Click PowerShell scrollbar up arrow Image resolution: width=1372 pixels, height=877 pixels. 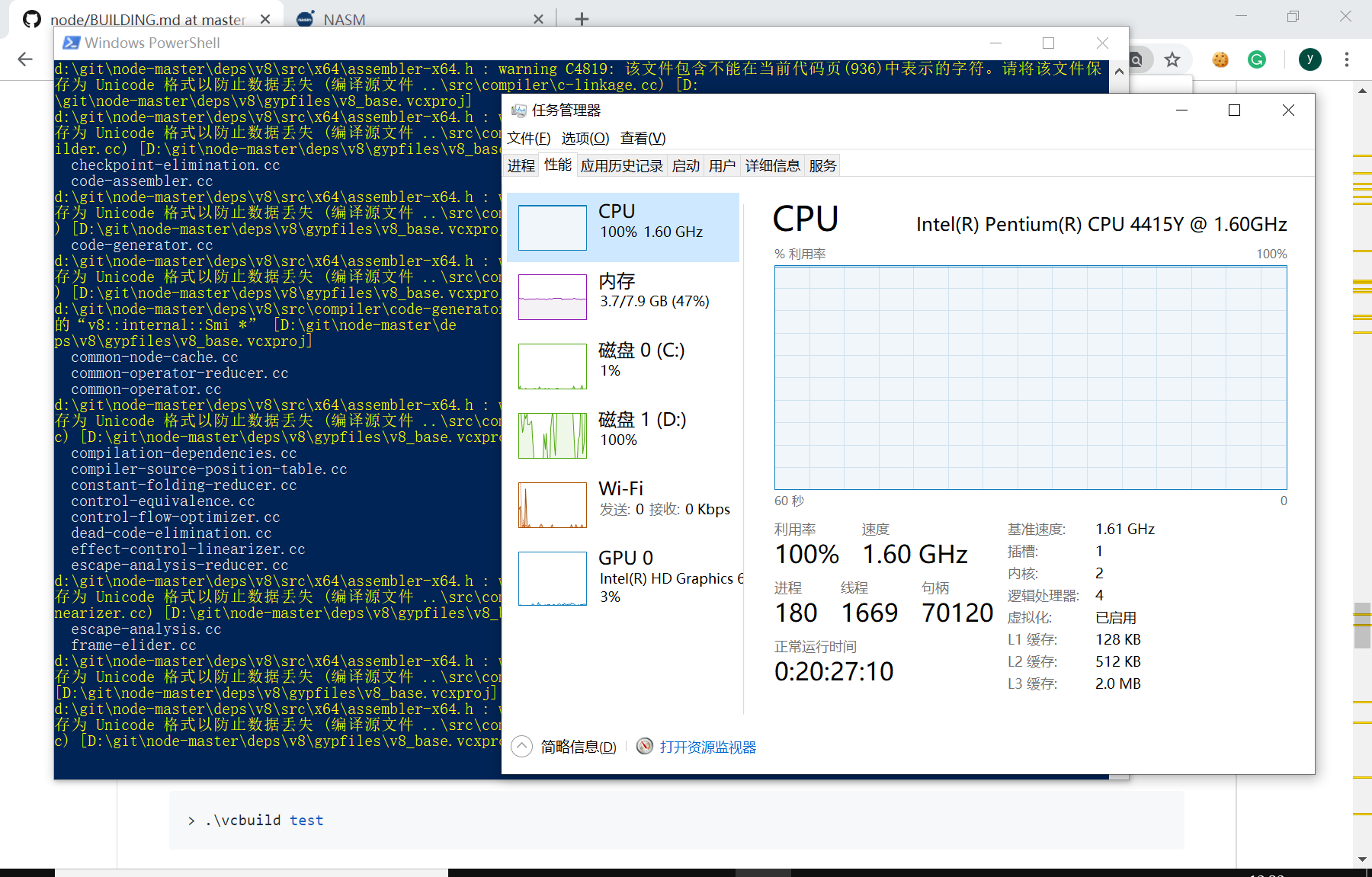point(1119,71)
